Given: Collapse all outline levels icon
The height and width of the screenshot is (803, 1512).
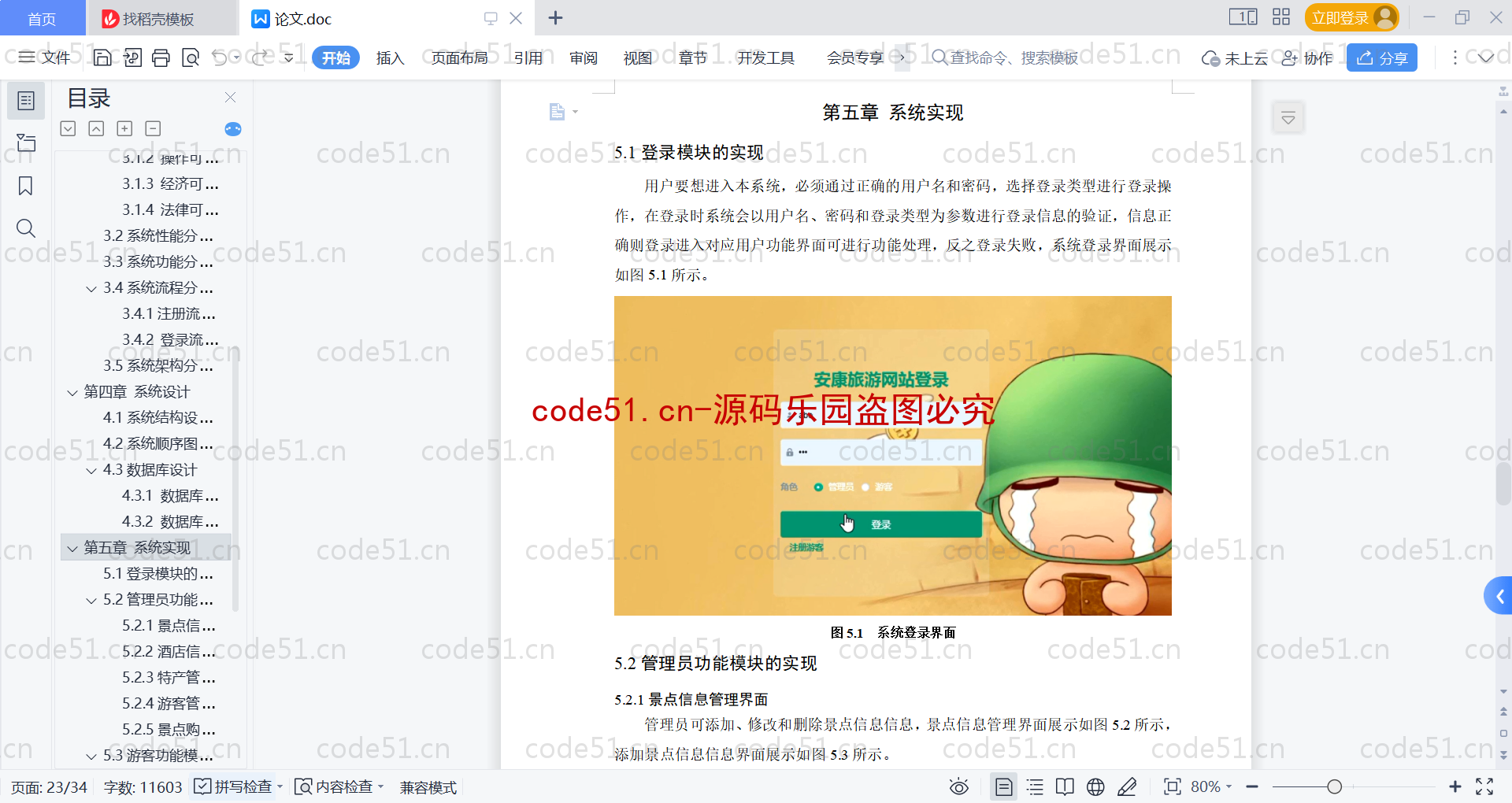Looking at the screenshot, I should click(96, 128).
